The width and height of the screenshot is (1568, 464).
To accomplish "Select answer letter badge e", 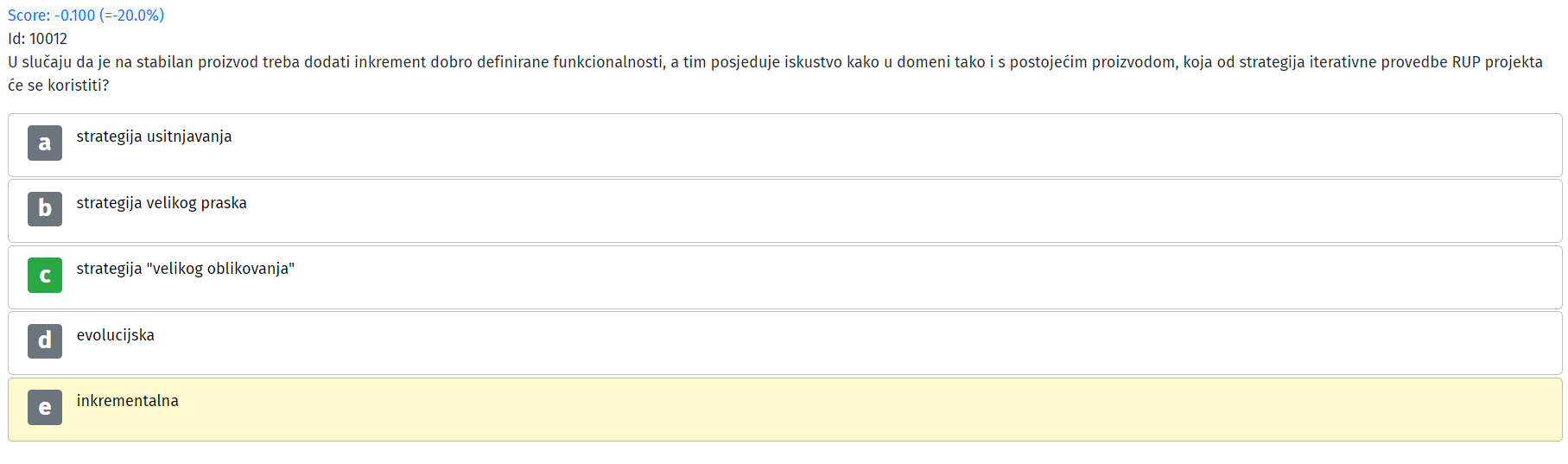I will (45, 407).
